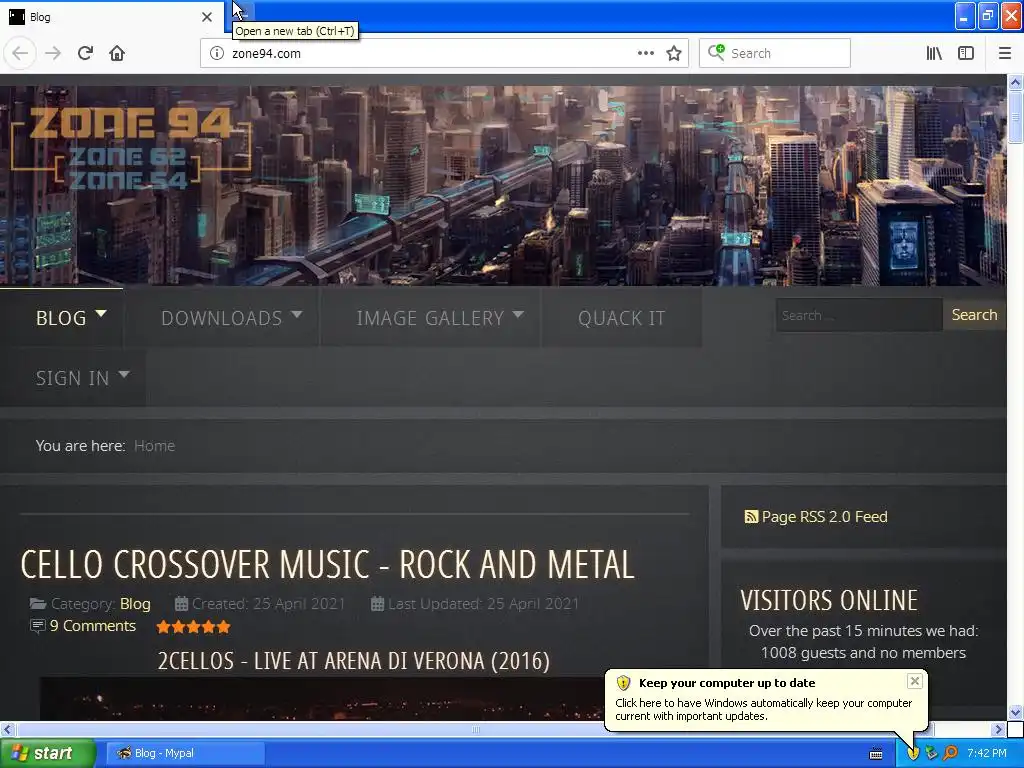Click the search engine icon in Search box
This screenshot has height=768, width=1024.
[716, 52]
